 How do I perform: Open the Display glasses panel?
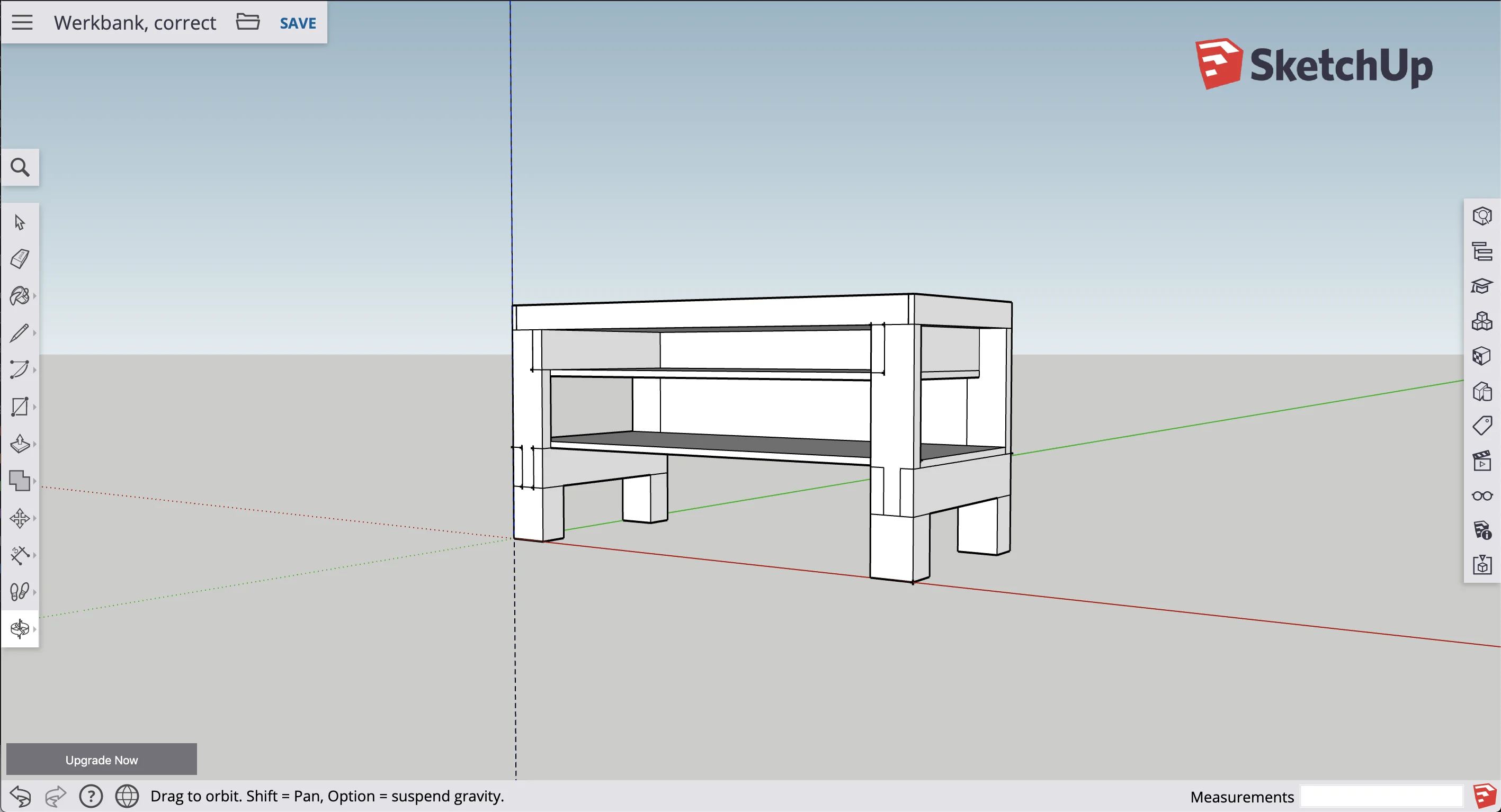(1482, 495)
